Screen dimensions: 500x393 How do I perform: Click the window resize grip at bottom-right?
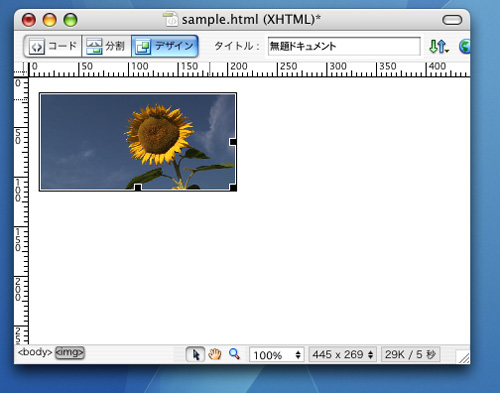click(463, 357)
